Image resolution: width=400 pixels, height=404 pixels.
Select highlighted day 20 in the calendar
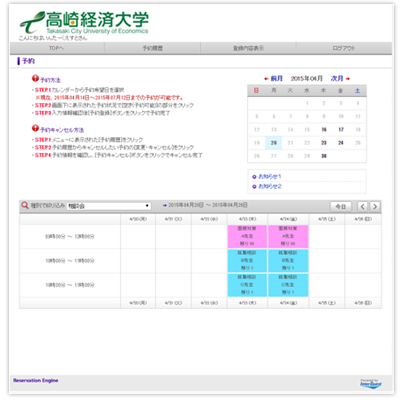click(x=274, y=143)
